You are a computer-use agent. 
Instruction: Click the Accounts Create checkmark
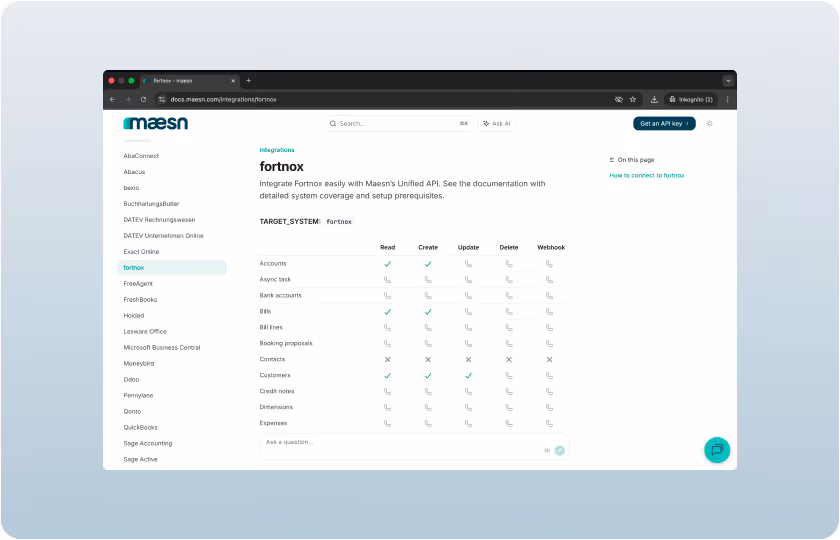428,264
